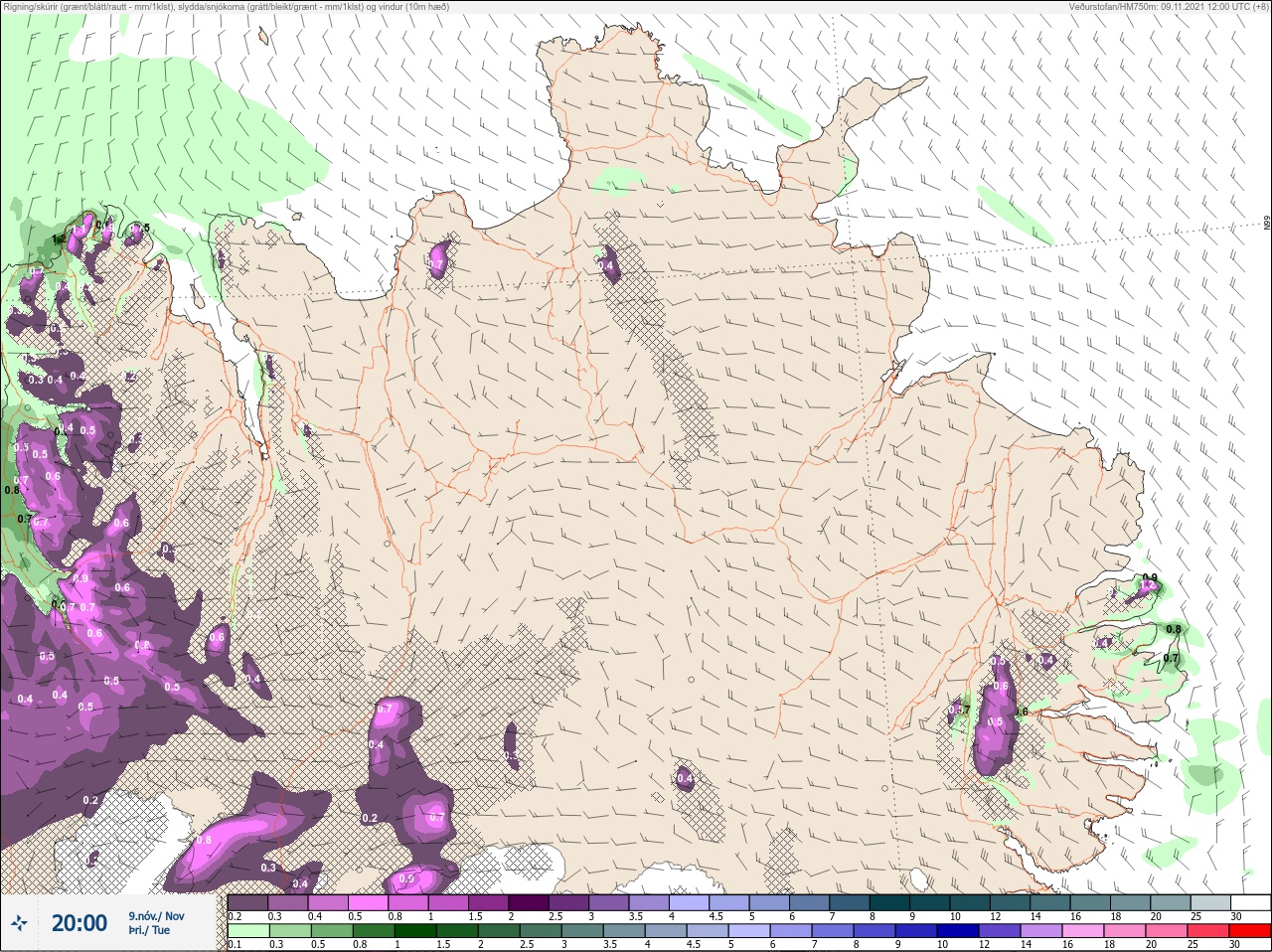Pick the white 30 swatch in upper legend
The image size is (1272, 952).
tap(1251, 902)
